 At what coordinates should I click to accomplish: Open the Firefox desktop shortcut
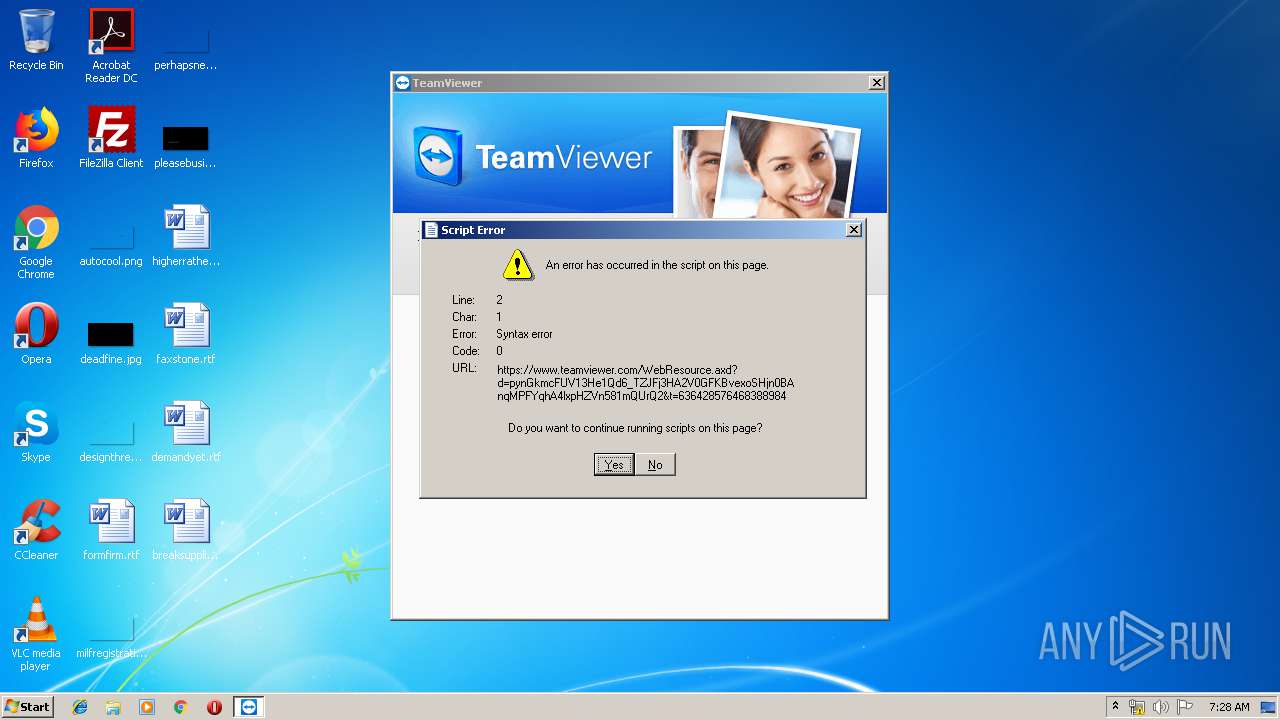[x=36, y=138]
